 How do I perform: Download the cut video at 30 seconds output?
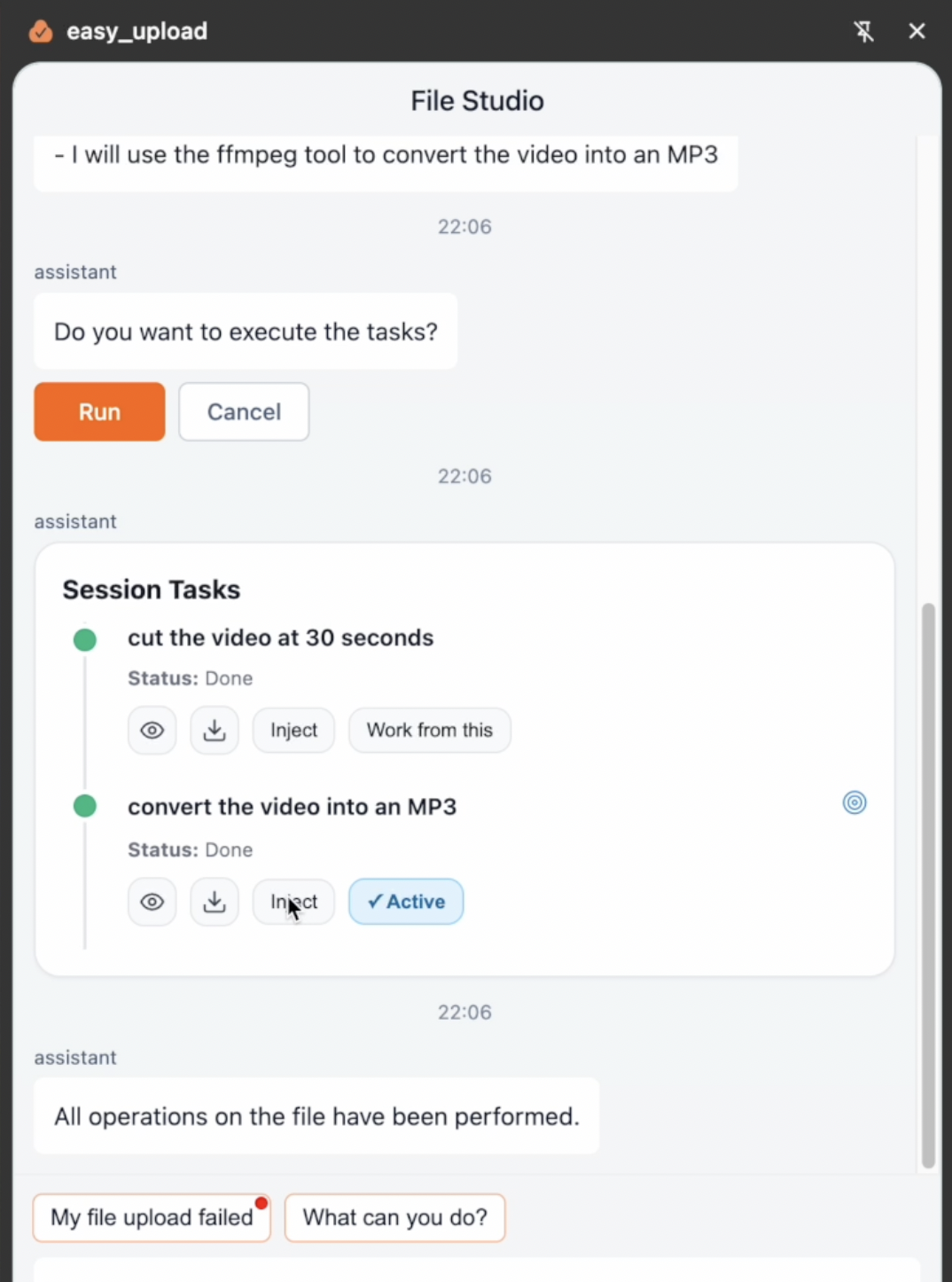tap(215, 731)
